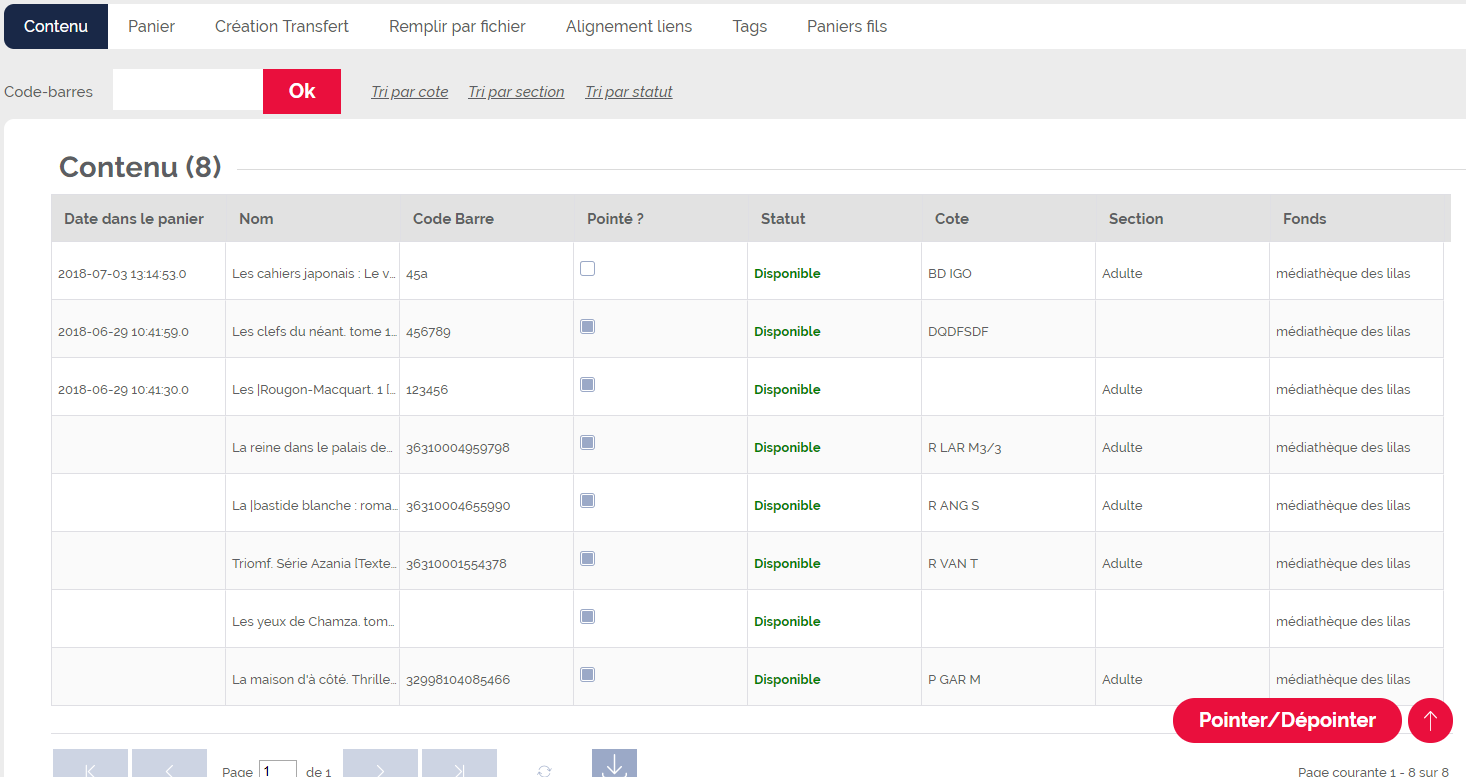This screenshot has width=1466, height=777.
Task: Click the scroll-to-top arrow icon
Action: click(x=1430, y=720)
